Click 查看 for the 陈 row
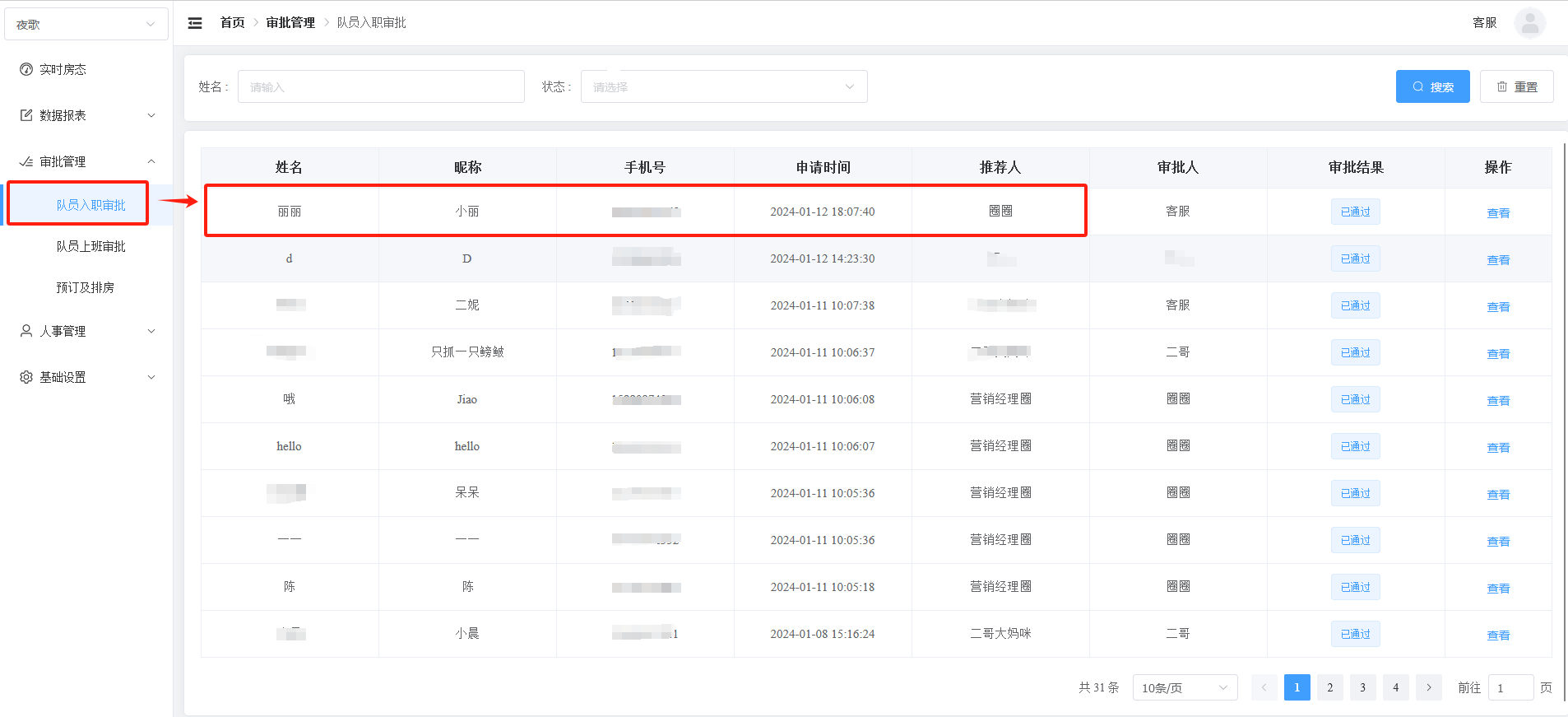1568x717 pixels. click(x=1498, y=589)
